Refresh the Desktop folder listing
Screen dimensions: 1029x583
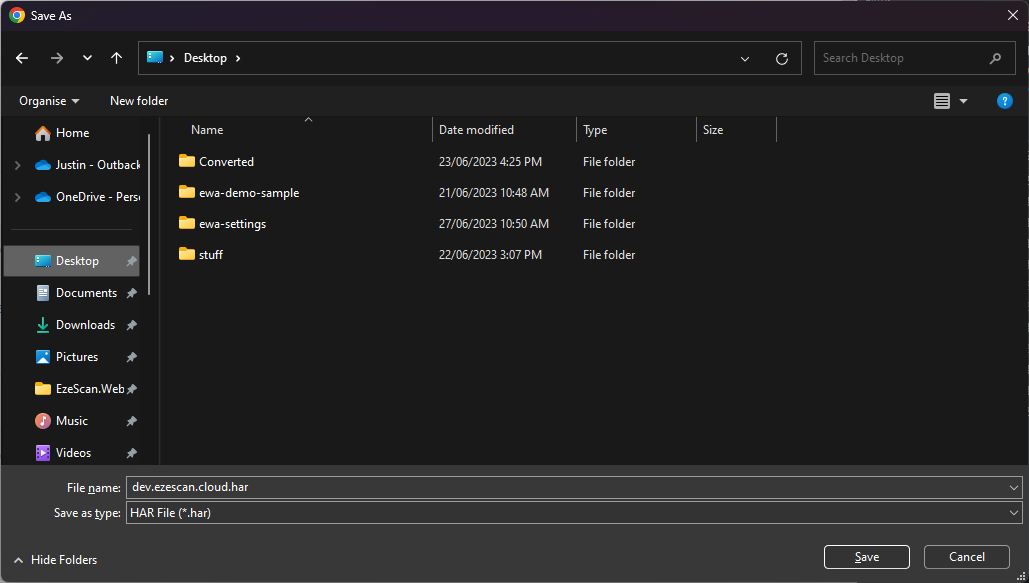tap(782, 59)
